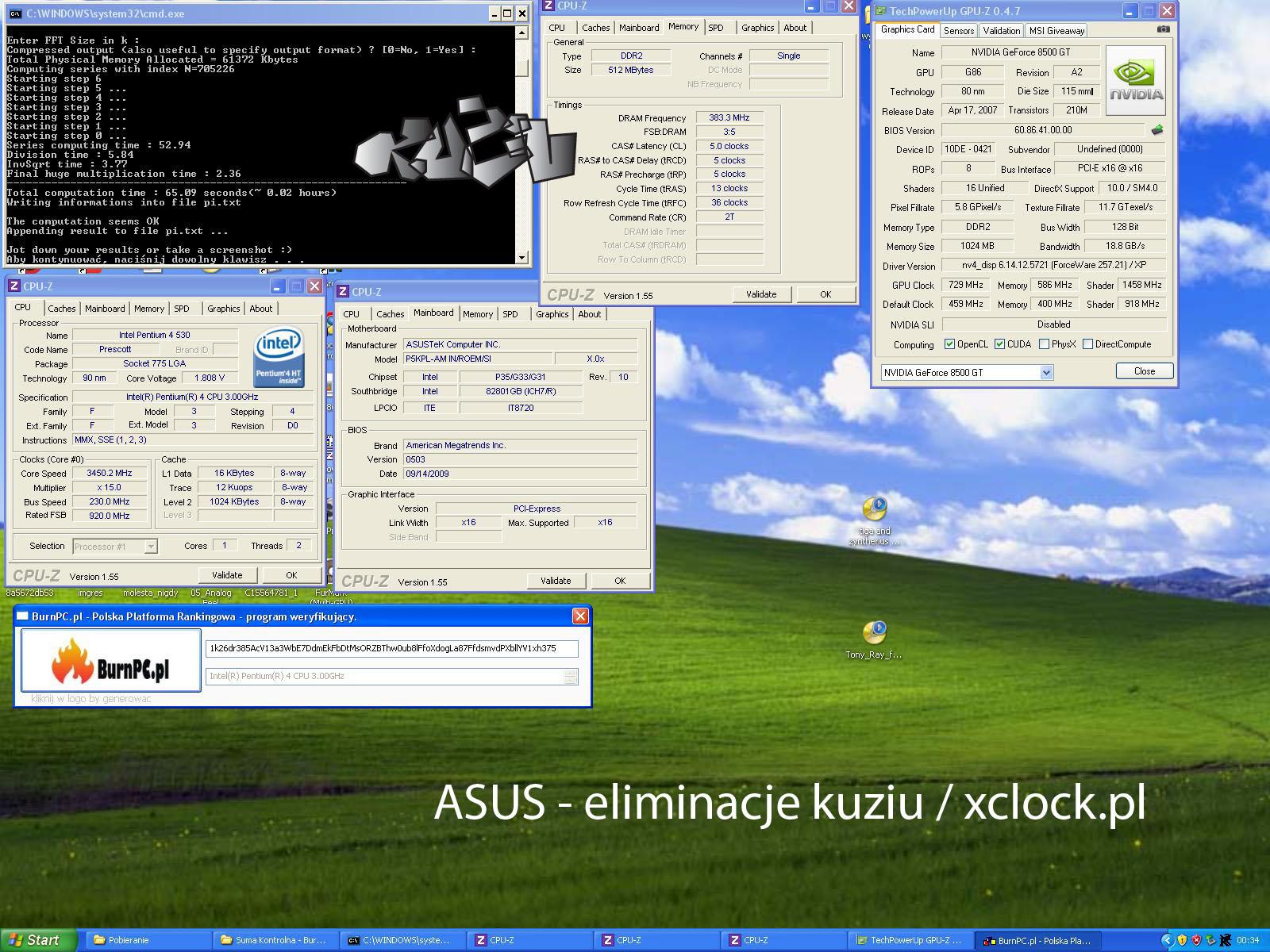Open the Start menu

click(37, 940)
